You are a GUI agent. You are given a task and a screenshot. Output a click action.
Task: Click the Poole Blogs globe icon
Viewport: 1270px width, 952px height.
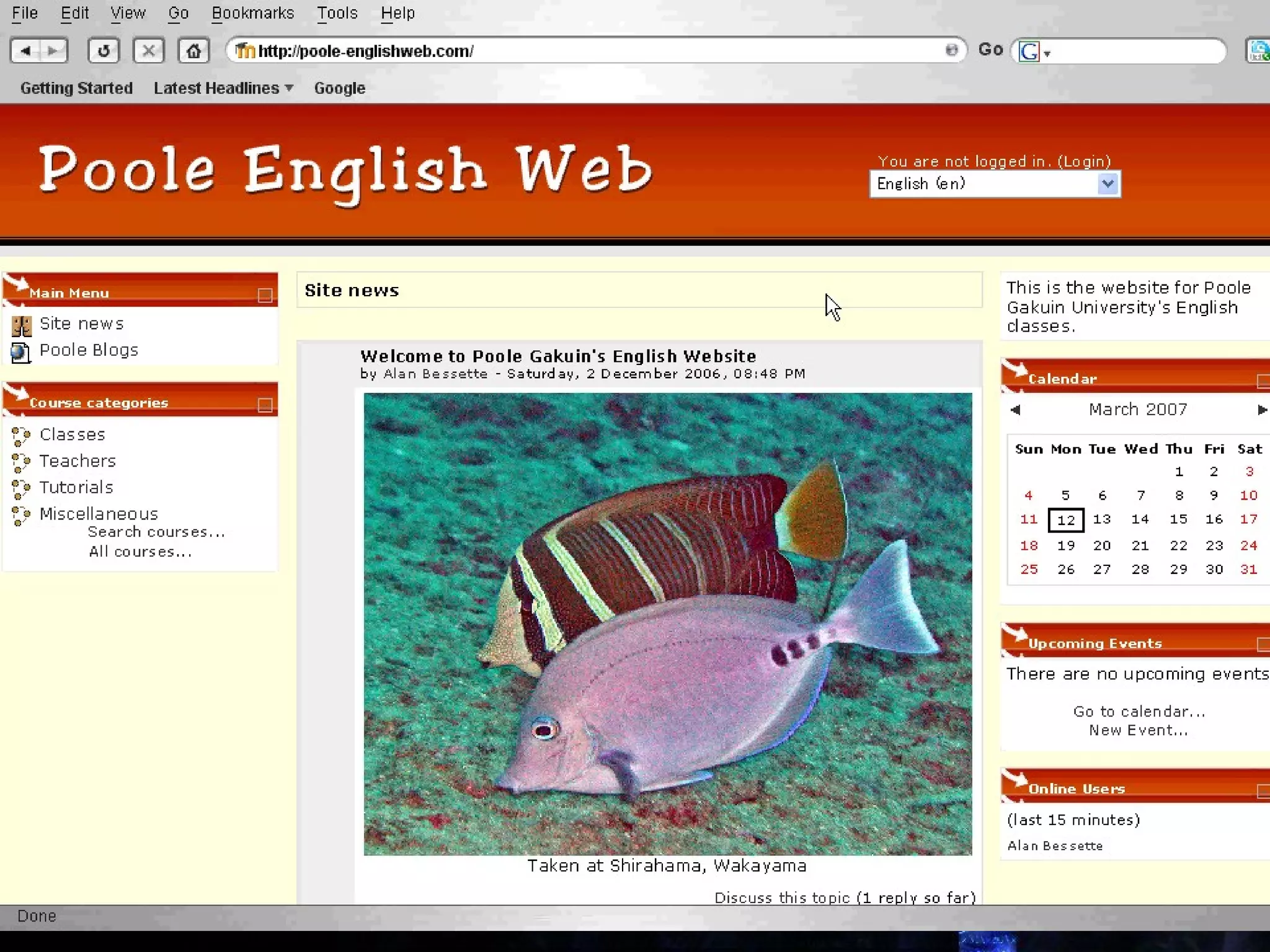20,352
